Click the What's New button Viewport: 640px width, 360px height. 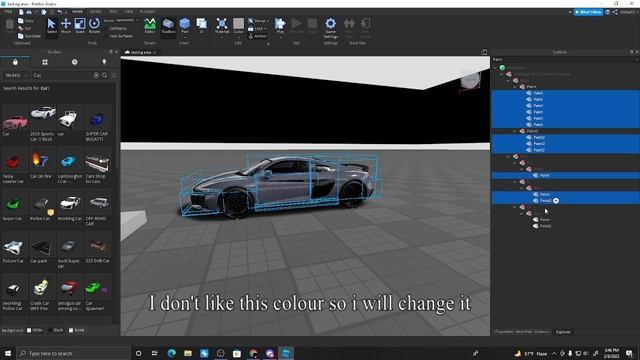588,12
